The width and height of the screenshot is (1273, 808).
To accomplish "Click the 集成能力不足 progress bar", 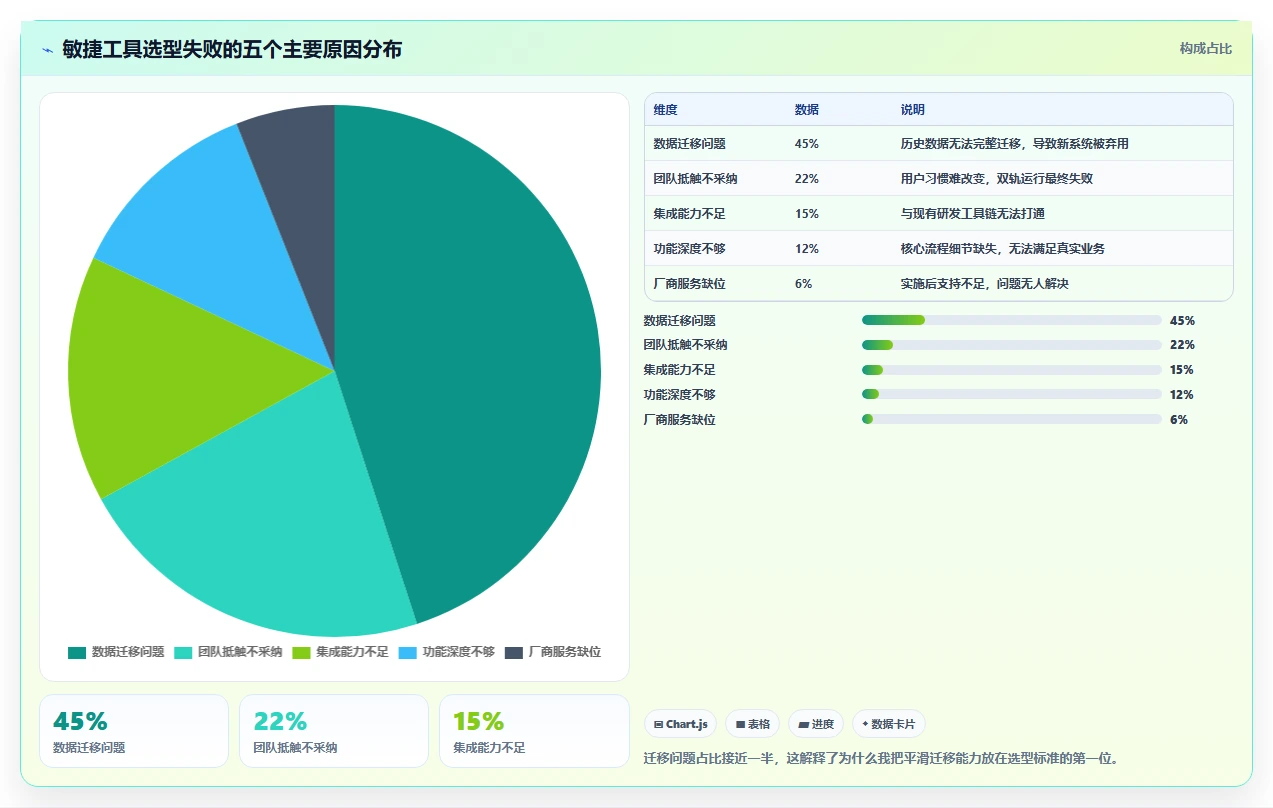I will [x=1011, y=370].
